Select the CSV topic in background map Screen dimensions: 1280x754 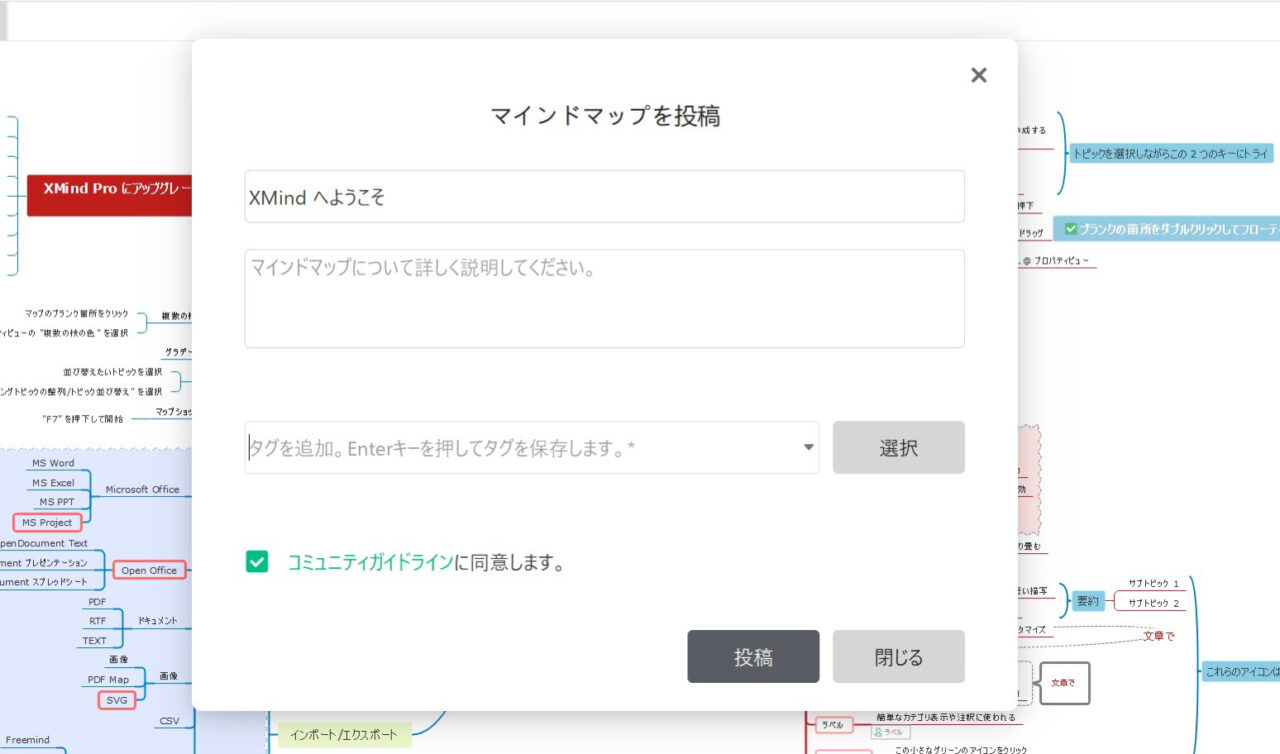[x=169, y=721]
